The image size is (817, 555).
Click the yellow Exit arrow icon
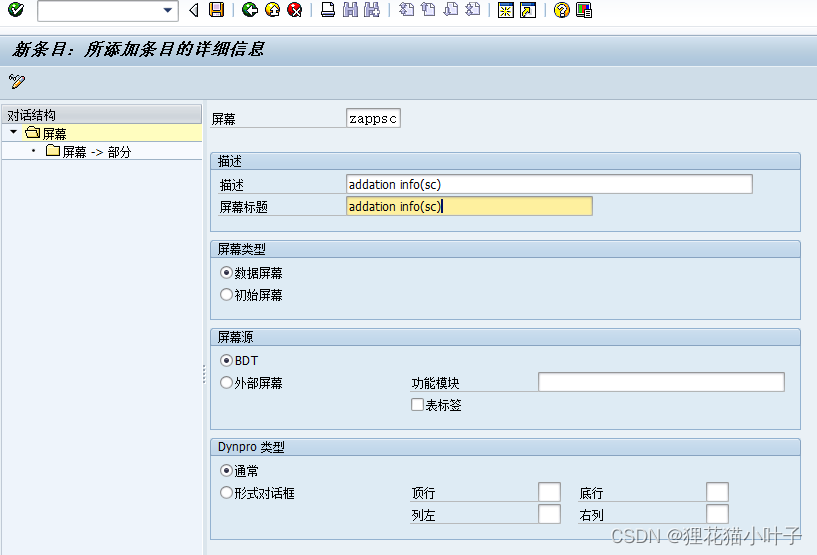272,9
